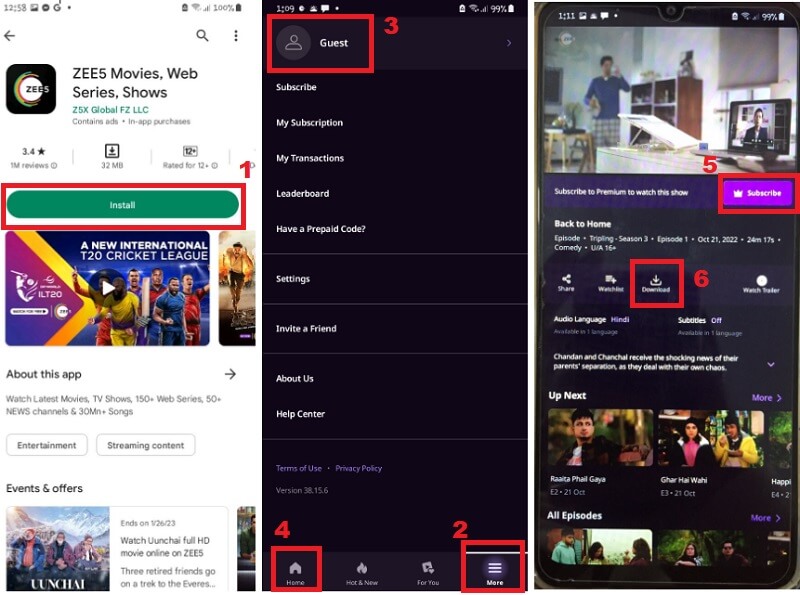
Task: Tap the back arrow in Play Store
Action: coord(10,35)
